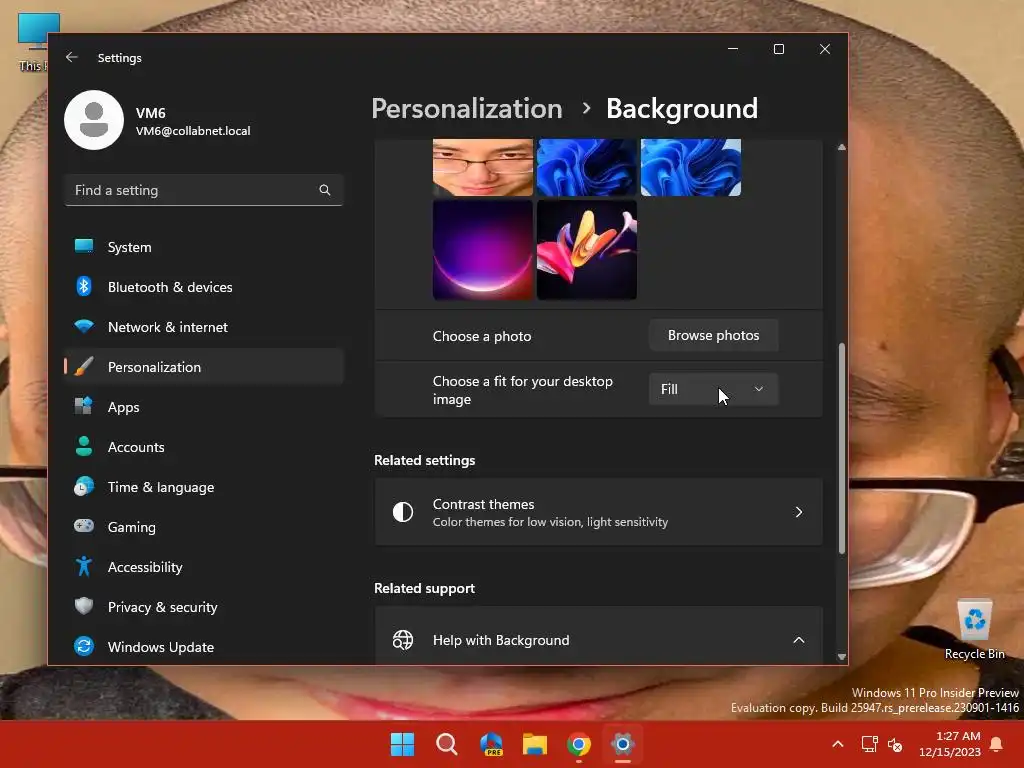Viewport: 1024px width, 768px height.
Task: Open Privacy & security settings
Action: coord(204,607)
